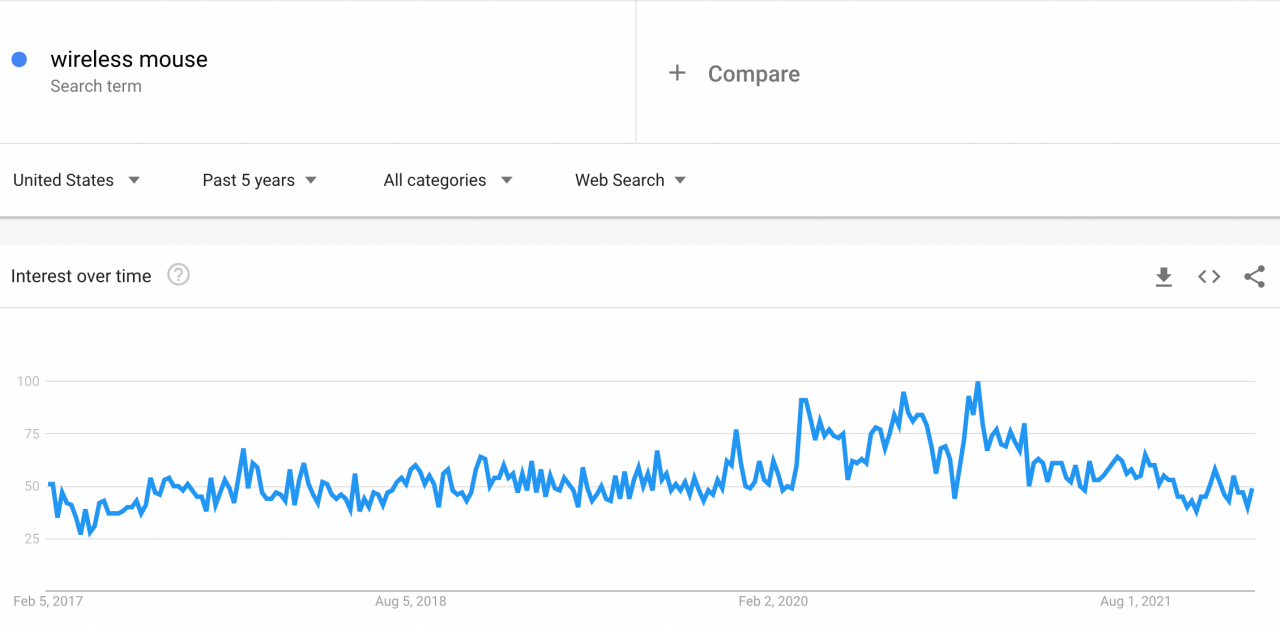Click the share icon at top right

1255,277
